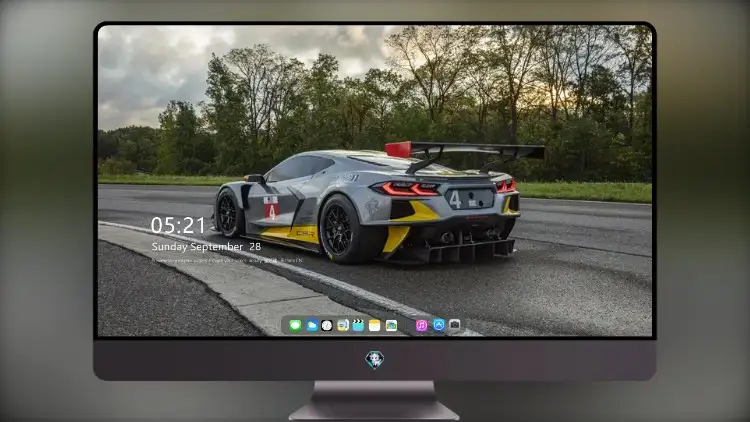Viewport: 750px width, 422px height.
Task: Open the blue App Store dock icon
Action: tap(439, 325)
